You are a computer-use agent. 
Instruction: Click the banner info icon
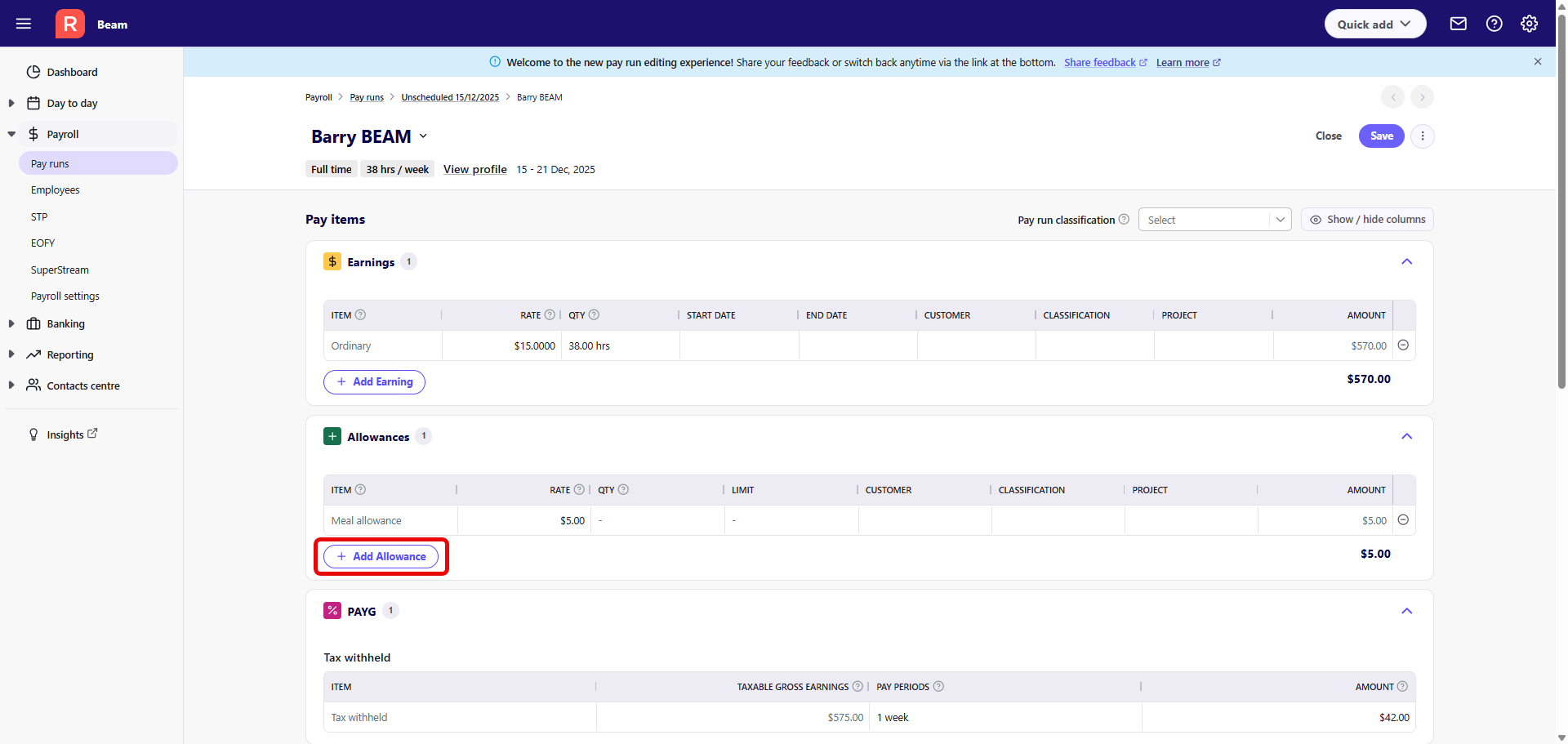tap(495, 62)
